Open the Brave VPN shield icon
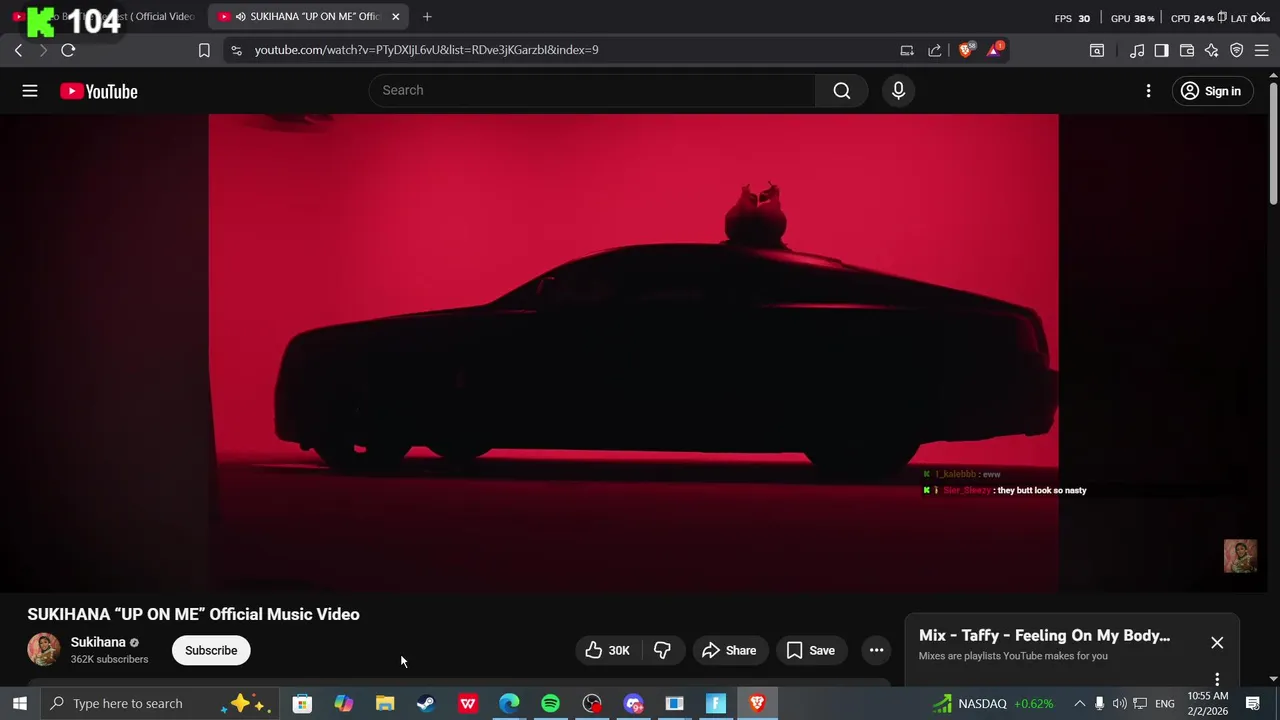Screen dimensions: 1280x720 point(1237,50)
